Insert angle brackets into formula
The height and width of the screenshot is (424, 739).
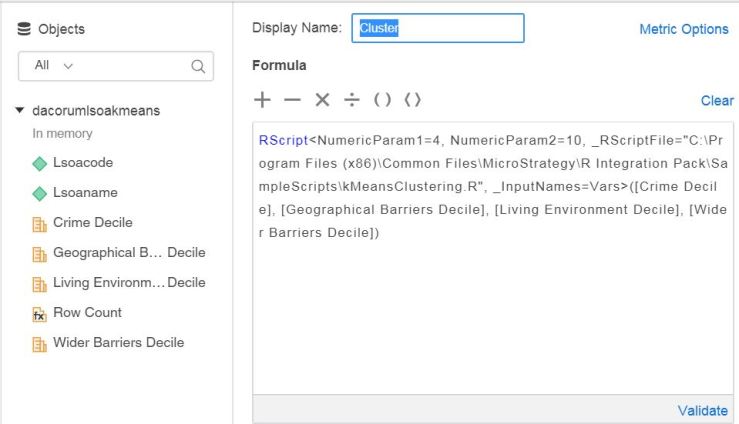[x=412, y=100]
